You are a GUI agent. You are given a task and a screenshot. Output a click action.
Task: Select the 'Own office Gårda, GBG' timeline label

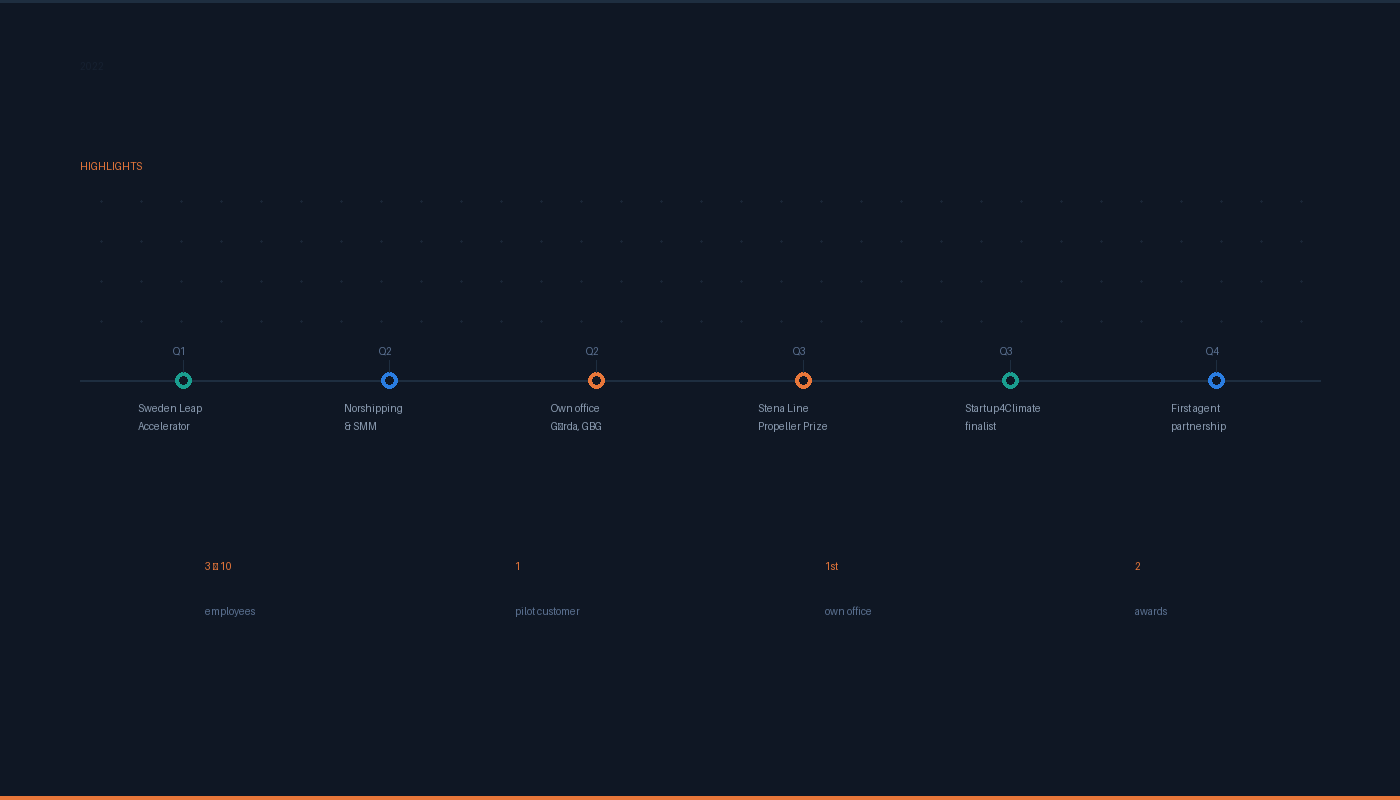[576, 417]
